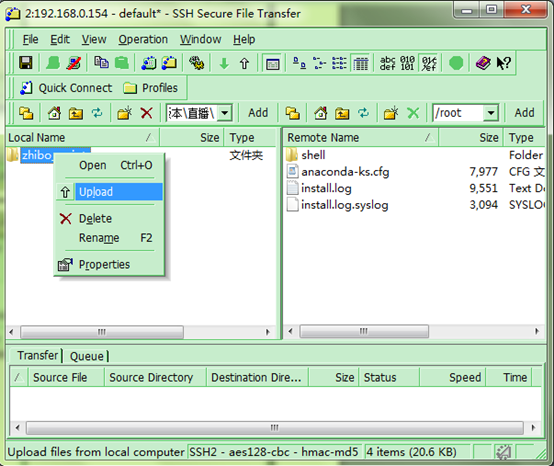Click the window layout icon in toolbar
The height and width of the screenshot is (466, 554).
pos(272,64)
